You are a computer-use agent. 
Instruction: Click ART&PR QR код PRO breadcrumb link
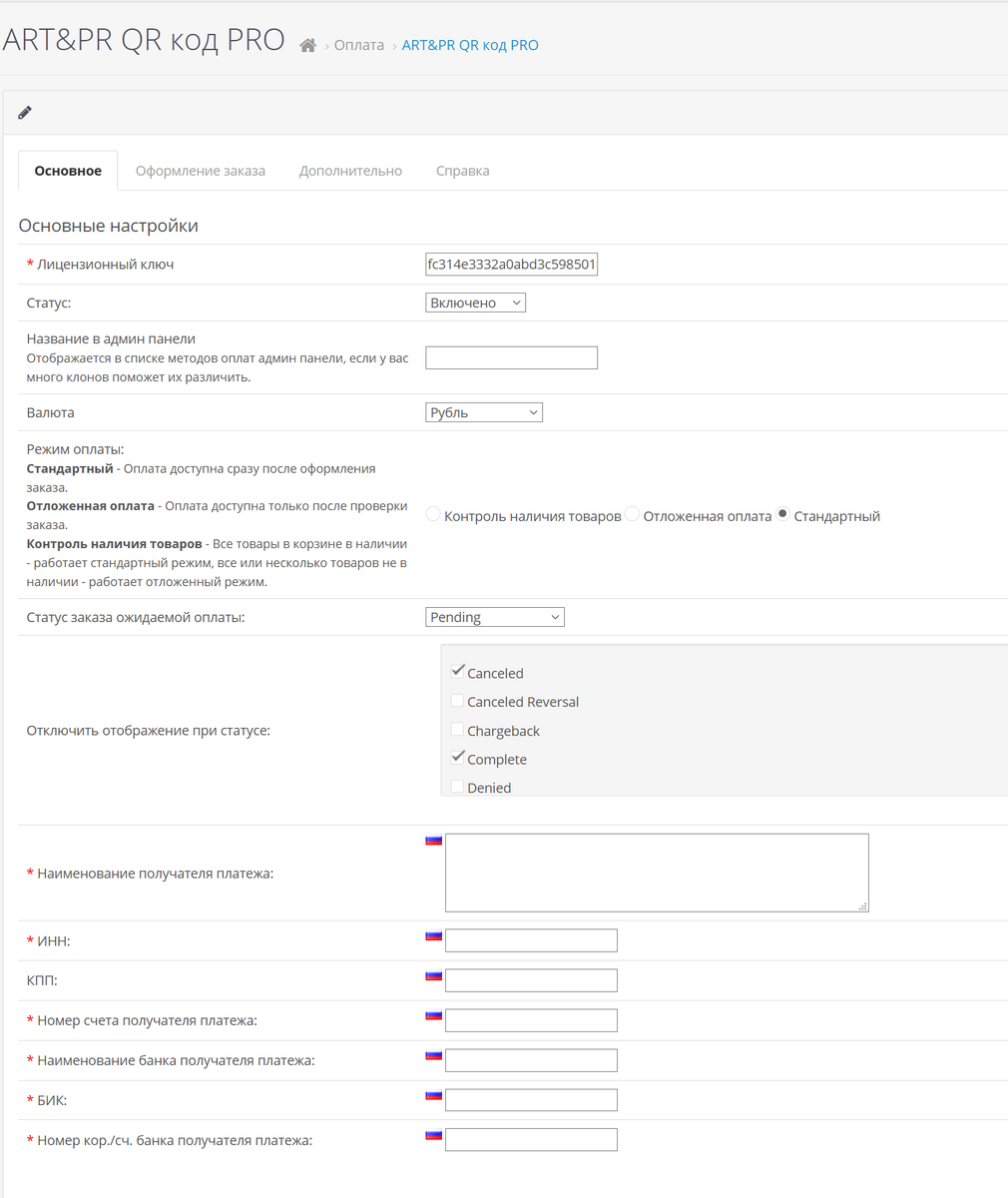click(470, 46)
